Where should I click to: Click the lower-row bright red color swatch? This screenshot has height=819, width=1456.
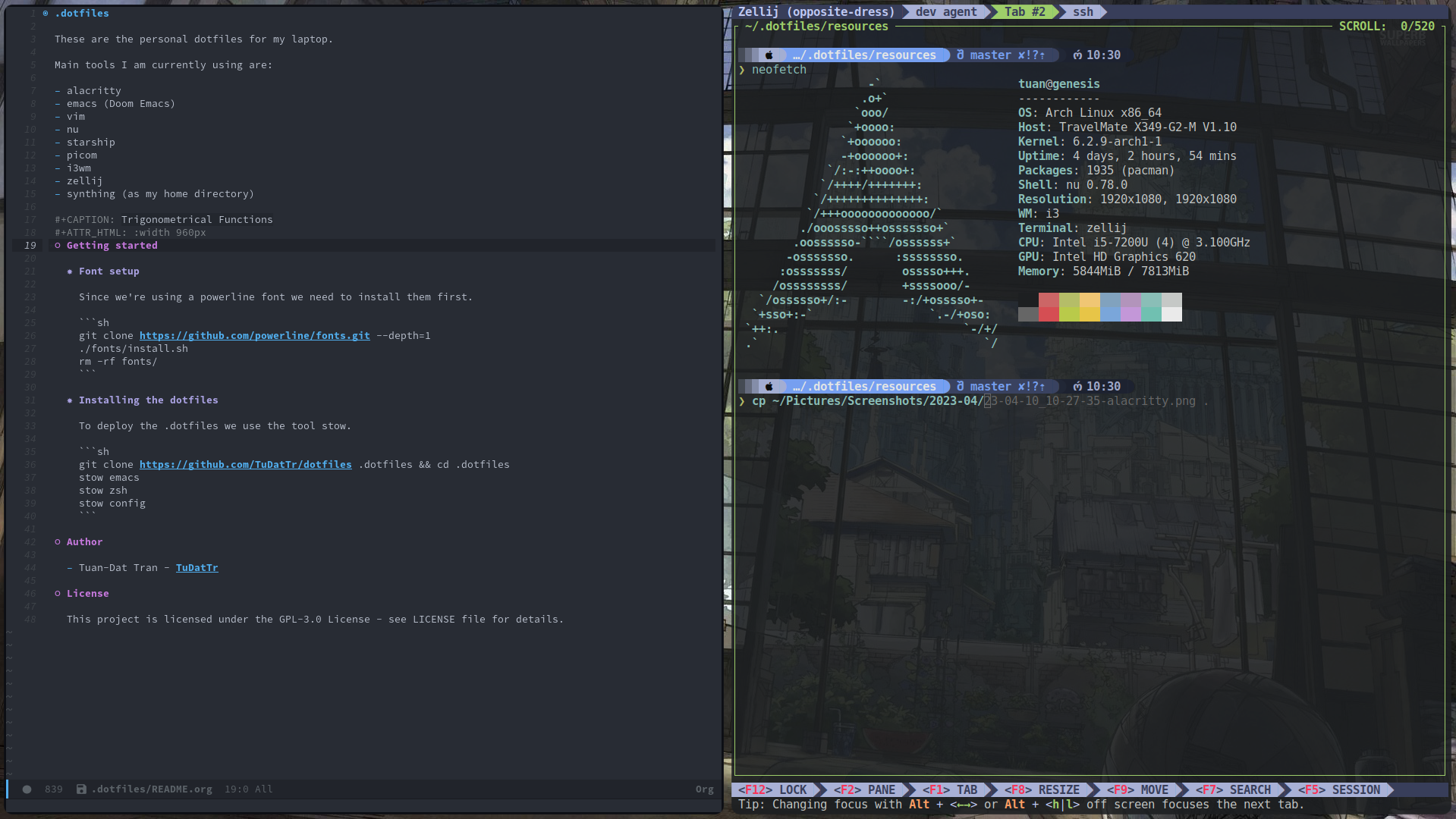pos(1049,315)
